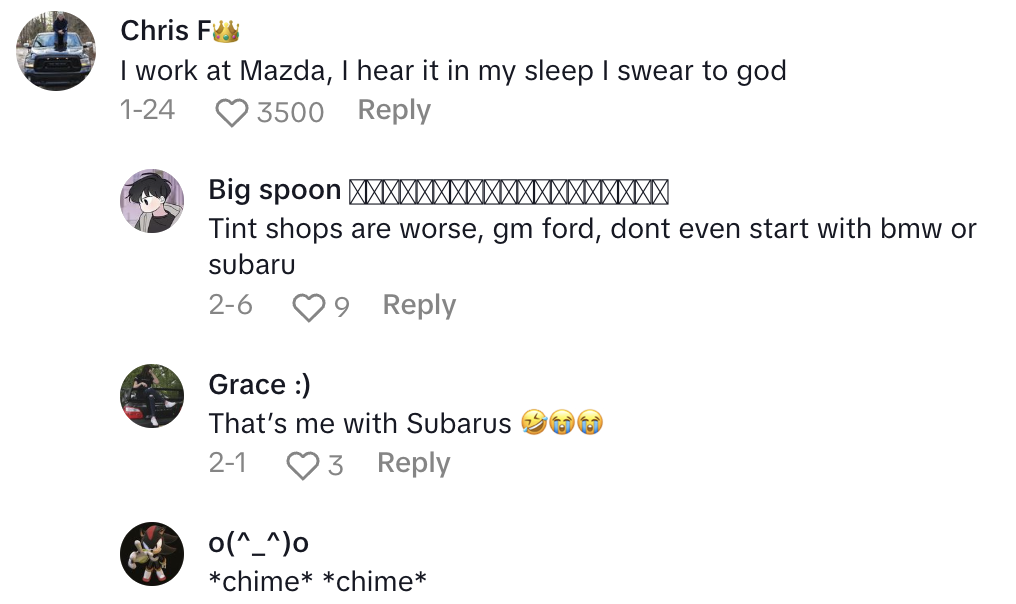The height and width of the screenshot is (604, 1016).
Task: Reply to Chris F's comment
Action: coord(394,110)
